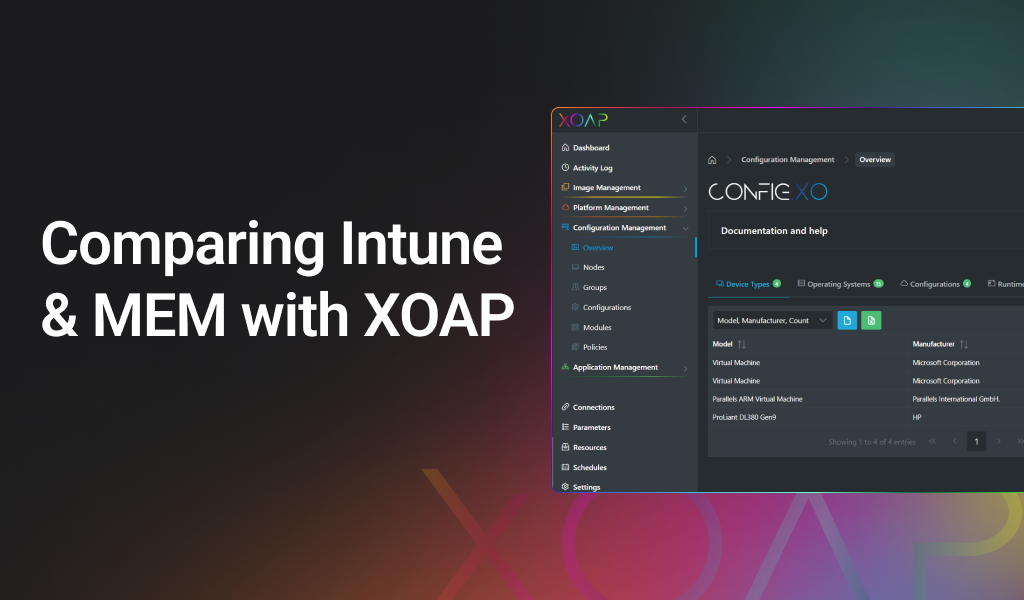
Task: Expand the Application Management menu chevron
Action: [x=685, y=369]
